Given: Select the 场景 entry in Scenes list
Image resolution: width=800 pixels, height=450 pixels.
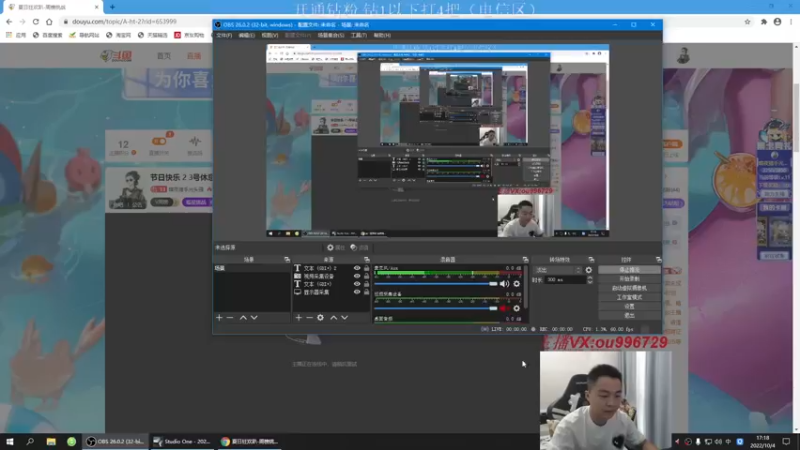Looking at the screenshot, I should point(252,268).
